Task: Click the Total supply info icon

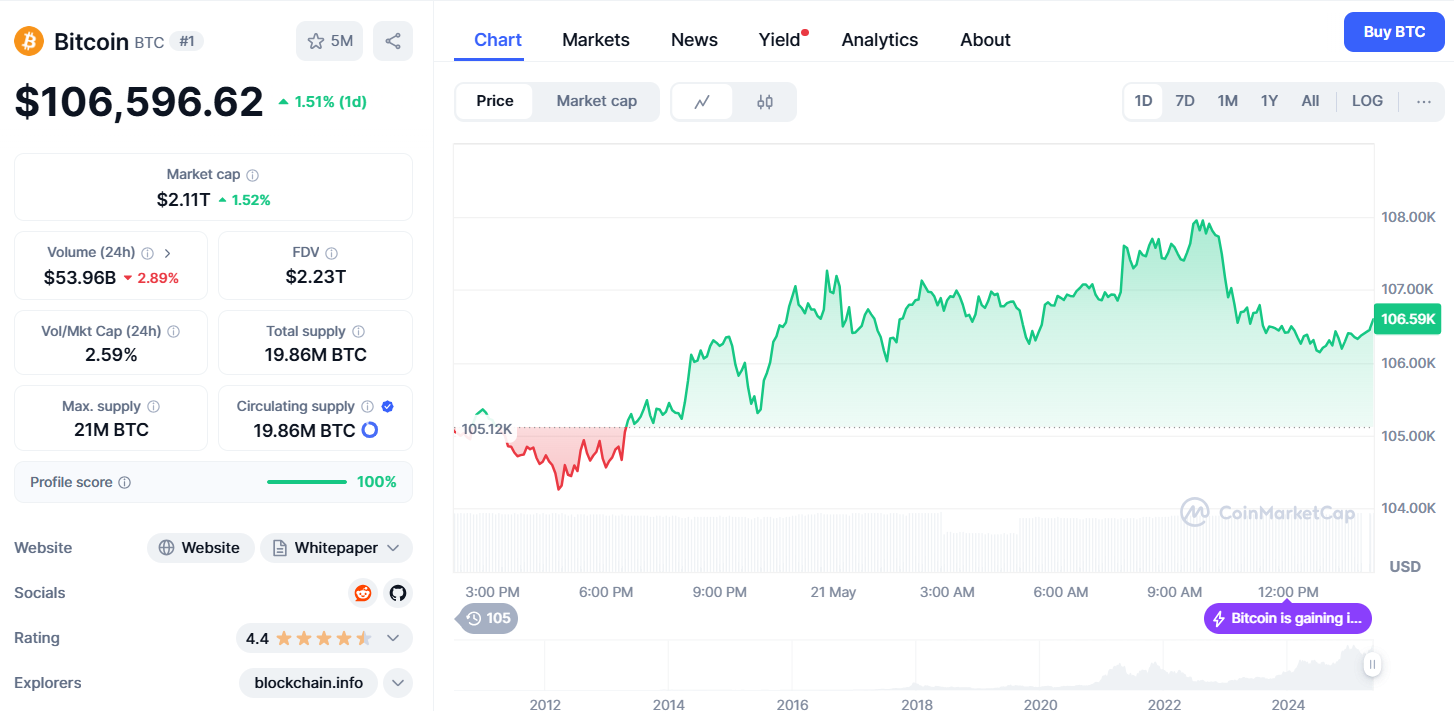Action: [x=358, y=331]
